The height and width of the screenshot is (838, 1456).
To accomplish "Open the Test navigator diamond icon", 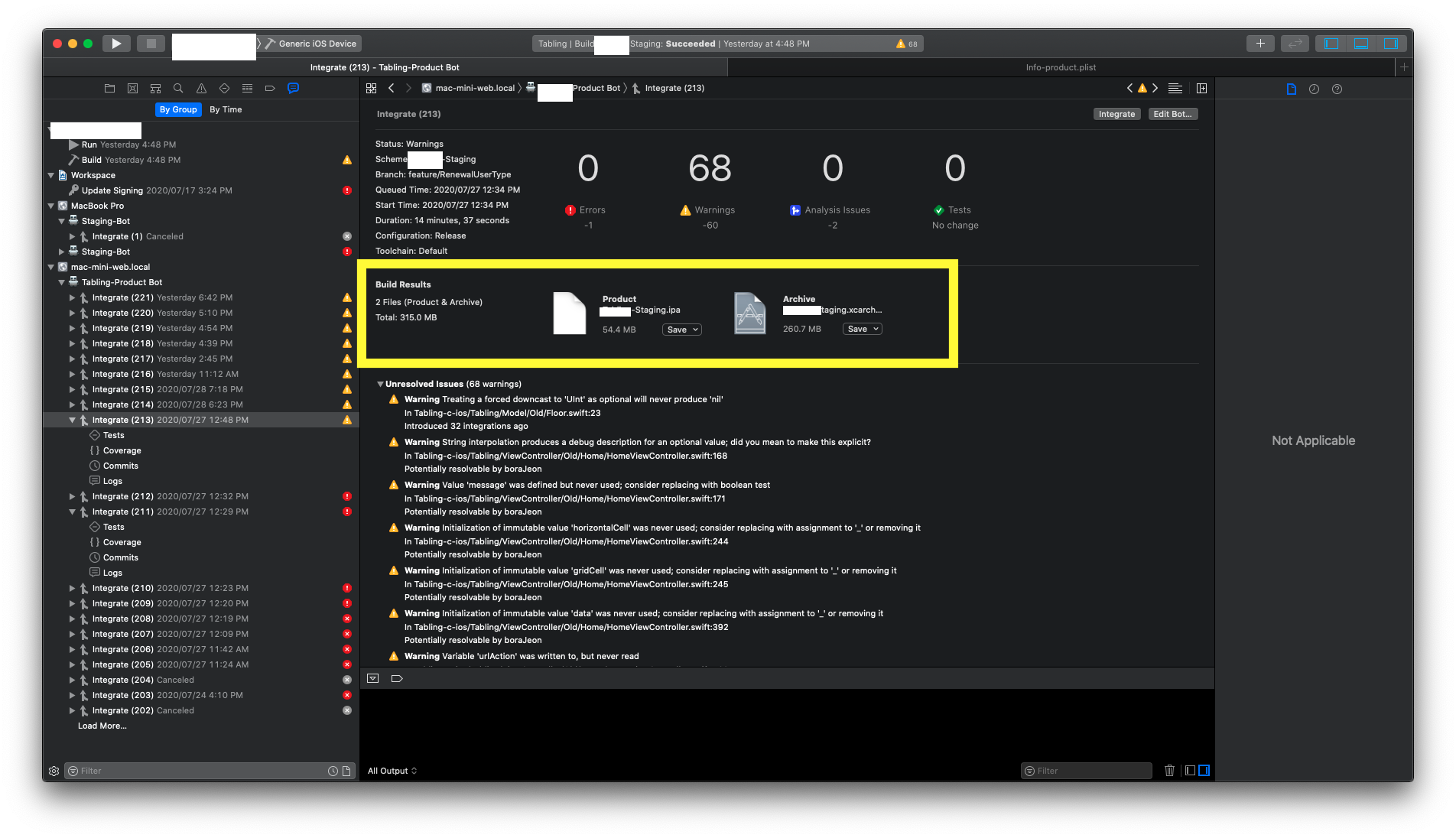I will click(x=224, y=89).
